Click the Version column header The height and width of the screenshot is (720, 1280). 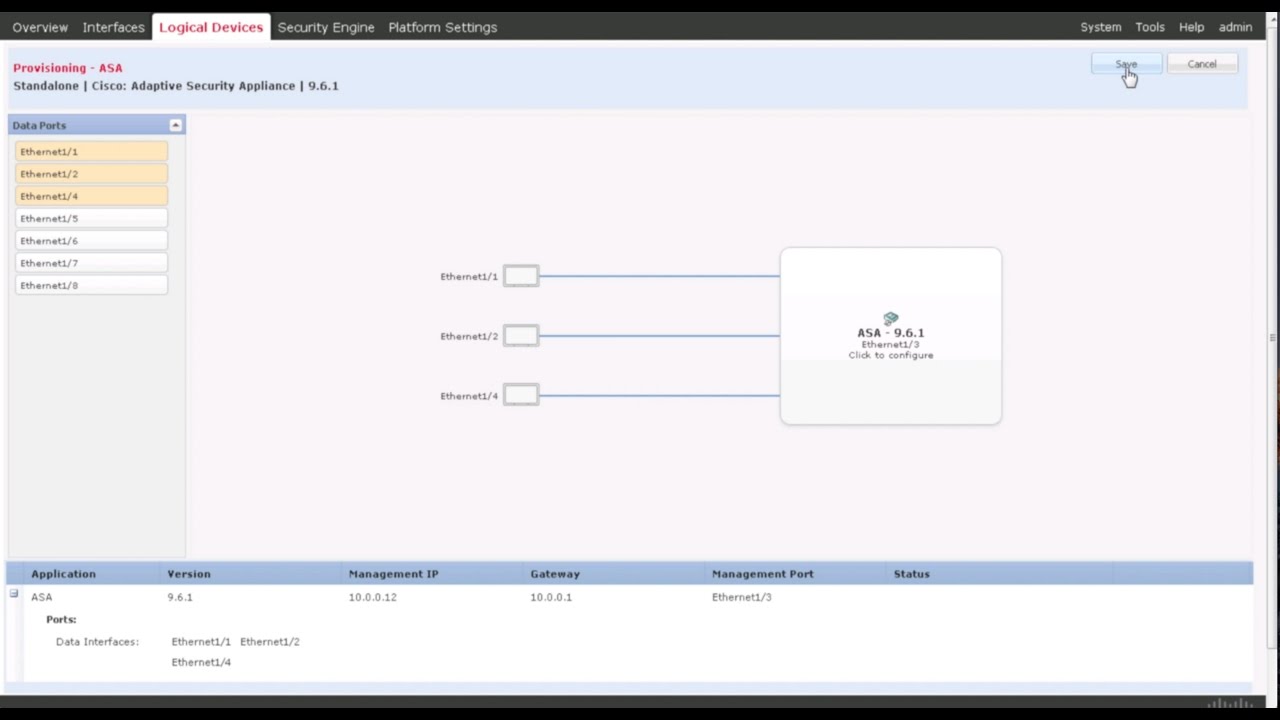(189, 574)
